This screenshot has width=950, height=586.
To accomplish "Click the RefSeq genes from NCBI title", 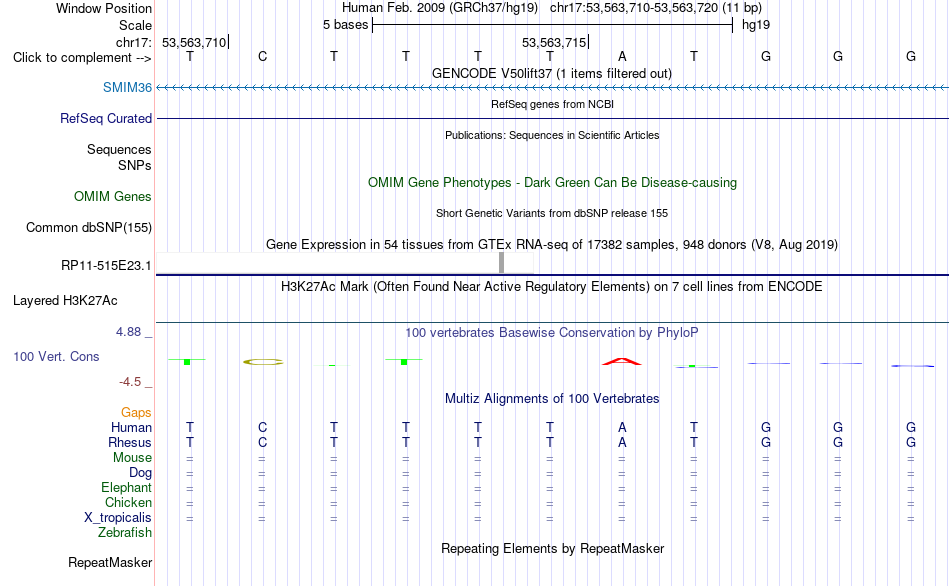I will point(552,104).
